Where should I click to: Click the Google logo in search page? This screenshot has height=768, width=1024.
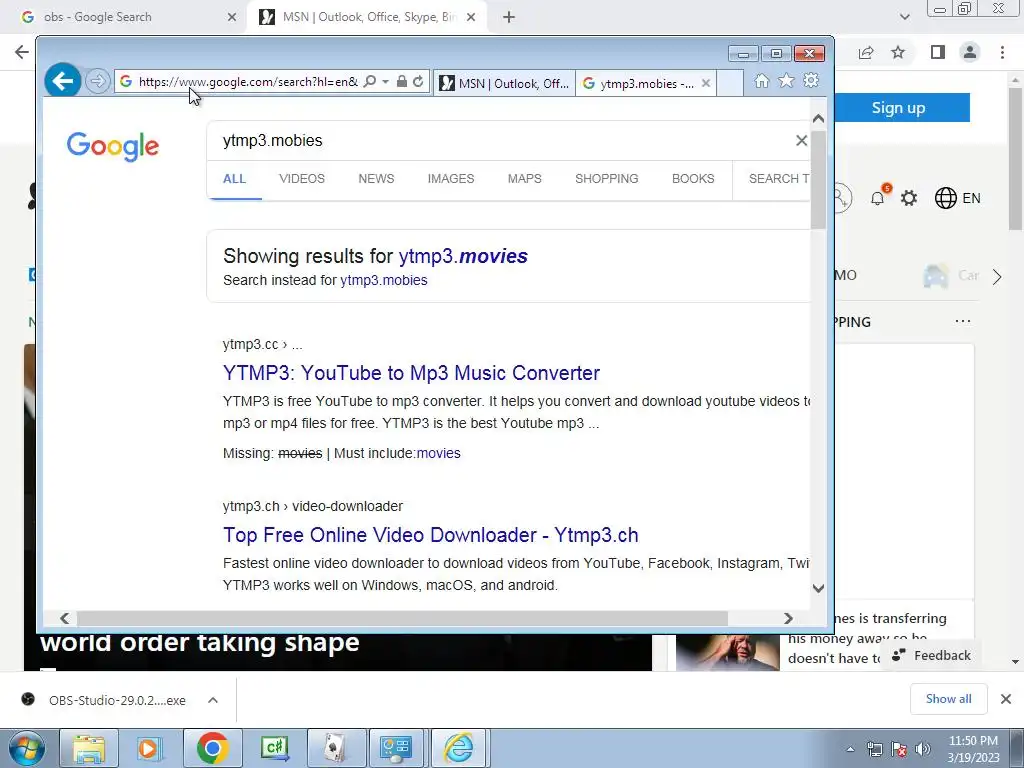[x=112, y=146]
